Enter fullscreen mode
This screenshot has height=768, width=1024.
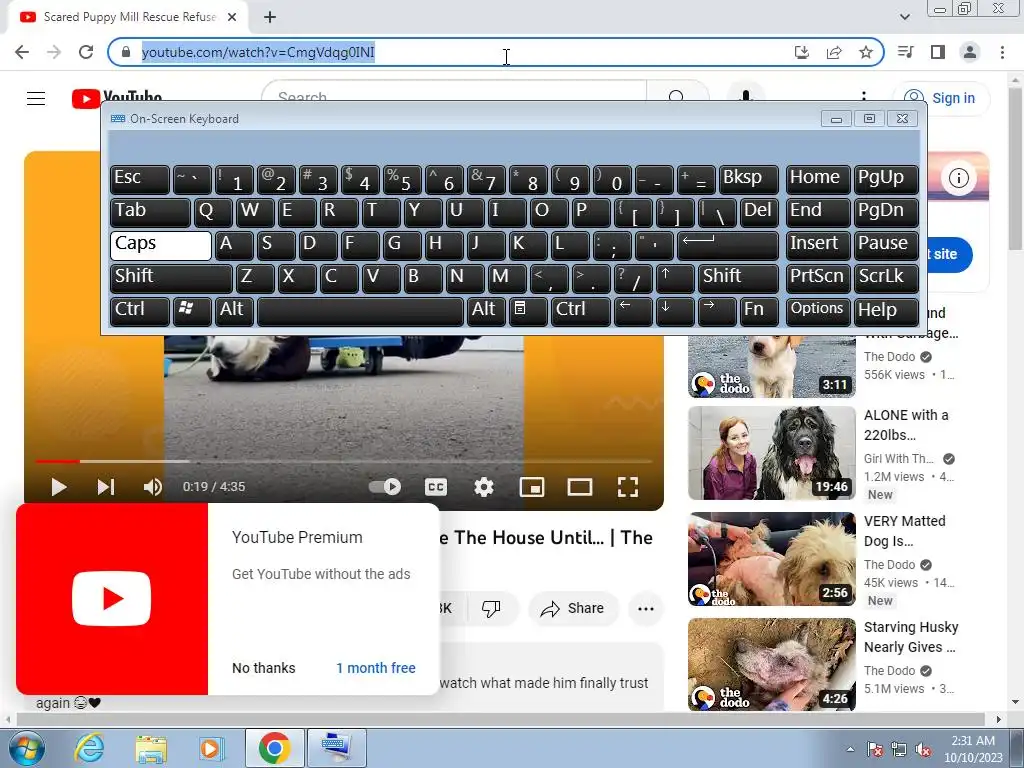pyautogui.click(x=628, y=487)
